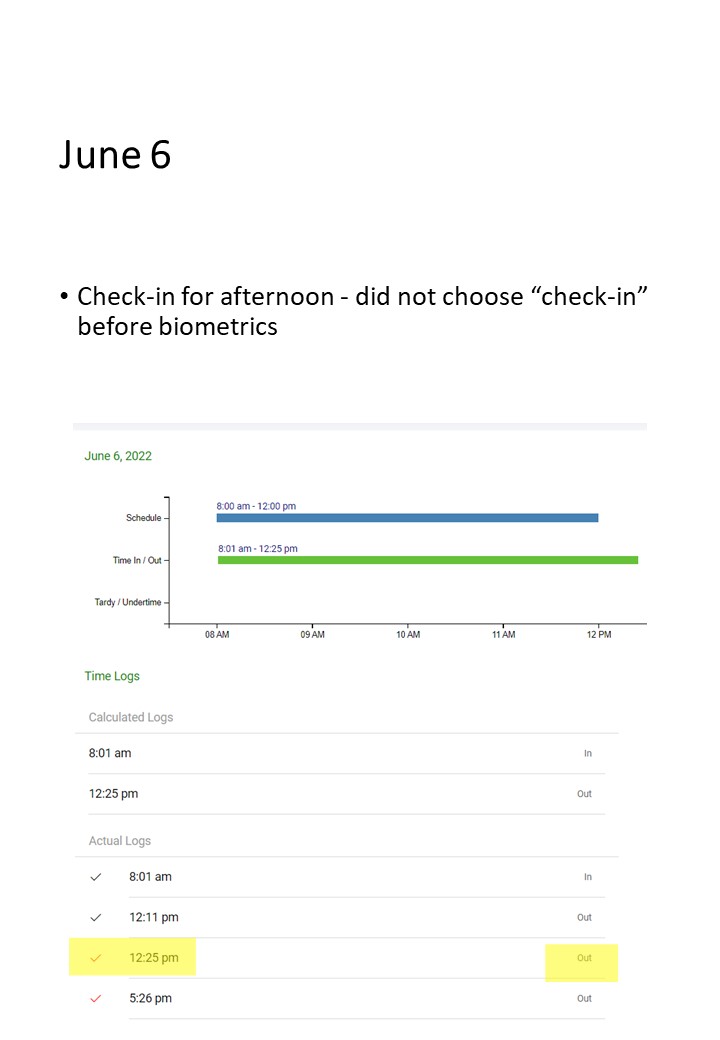Select the Actual Logs label
The image size is (720, 1040).
(120, 841)
